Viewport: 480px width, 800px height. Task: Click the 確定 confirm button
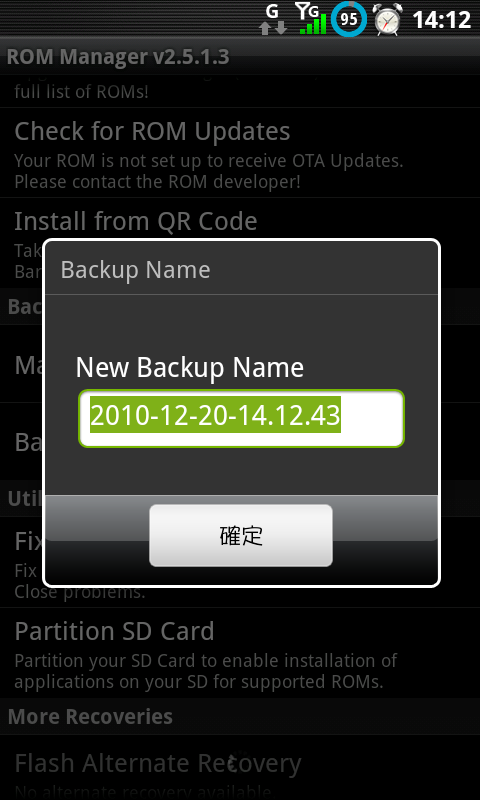[x=241, y=535]
